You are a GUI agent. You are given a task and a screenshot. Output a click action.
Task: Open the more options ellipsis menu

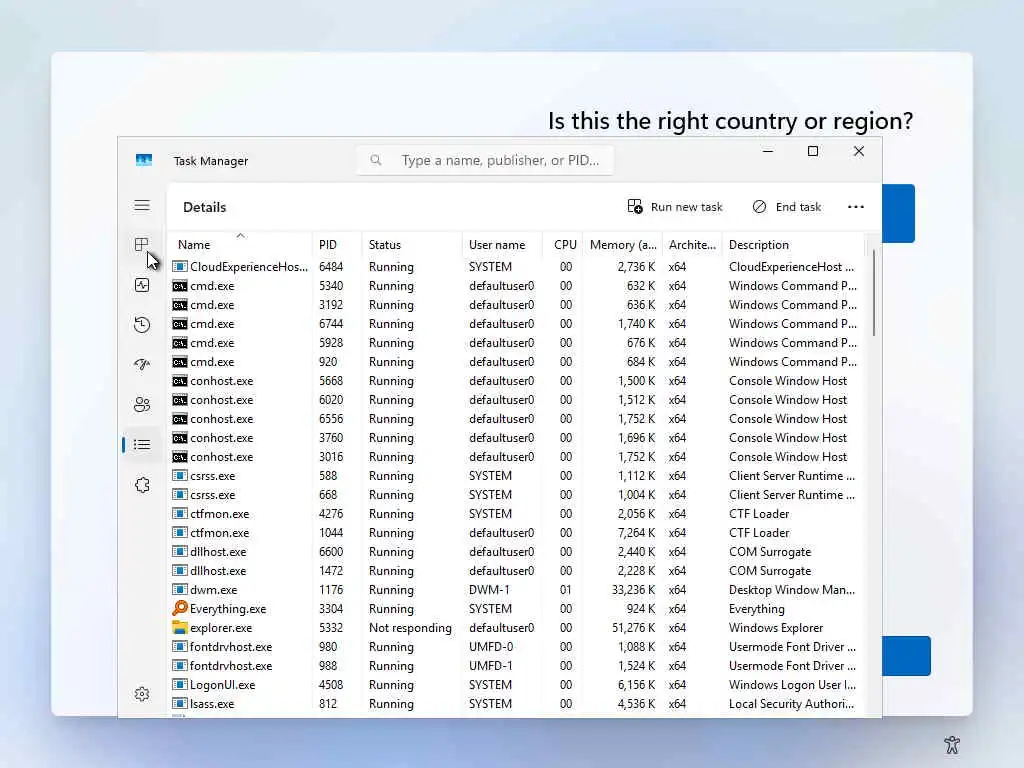856,207
